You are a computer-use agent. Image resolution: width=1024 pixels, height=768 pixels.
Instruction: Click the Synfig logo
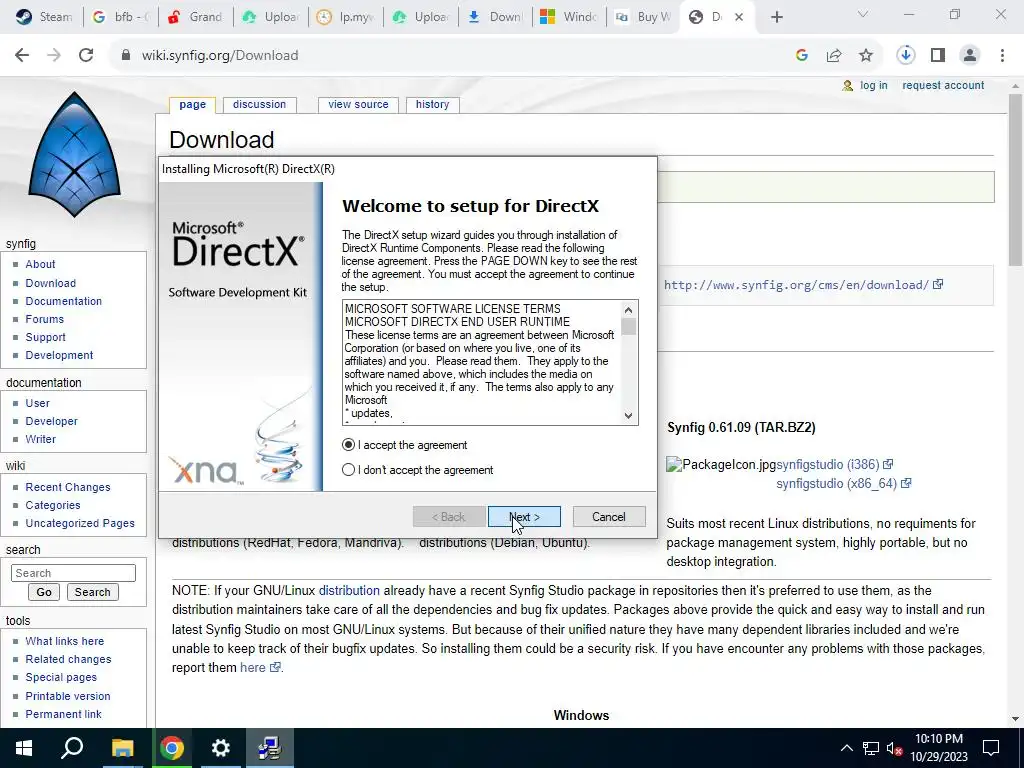coord(74,155)
